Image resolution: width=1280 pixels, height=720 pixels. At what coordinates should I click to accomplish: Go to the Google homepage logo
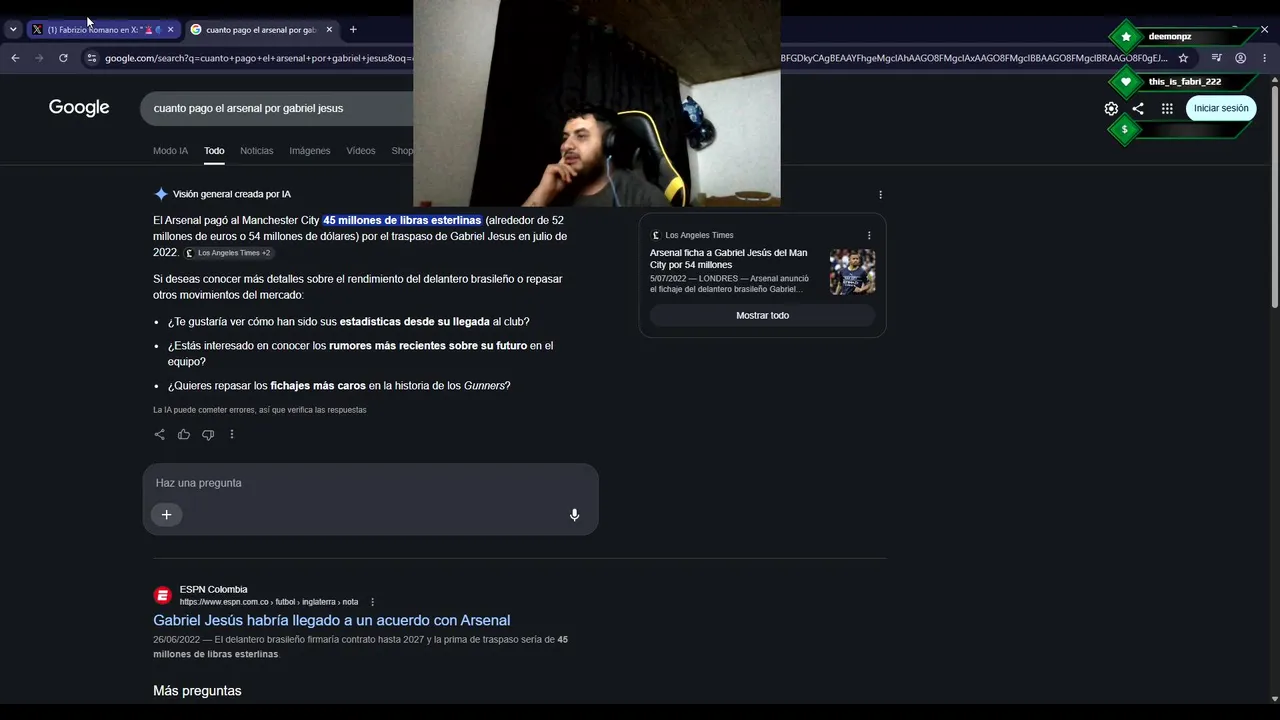[79, 108]
